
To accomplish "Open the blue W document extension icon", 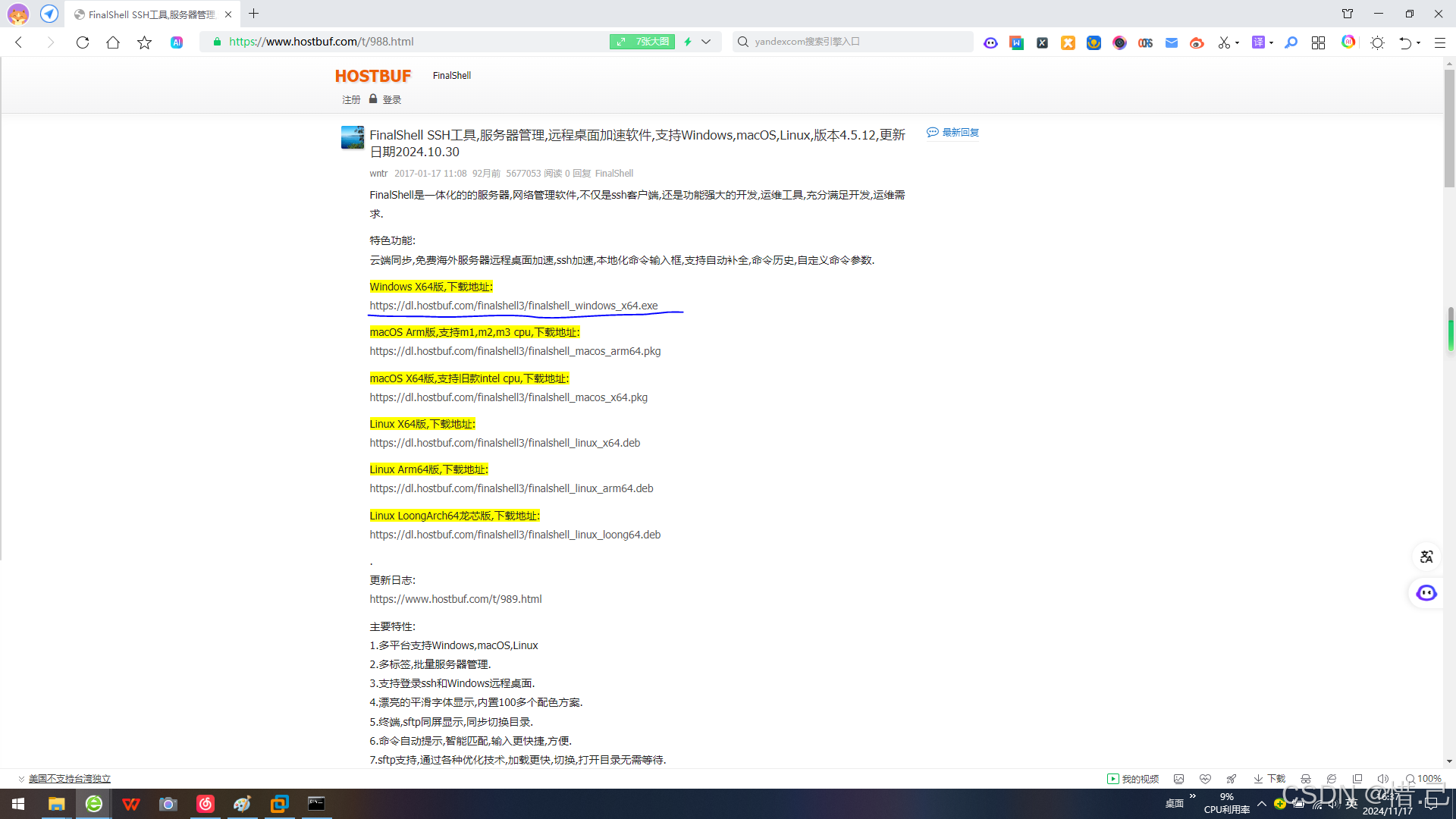I will [1016, 42].
